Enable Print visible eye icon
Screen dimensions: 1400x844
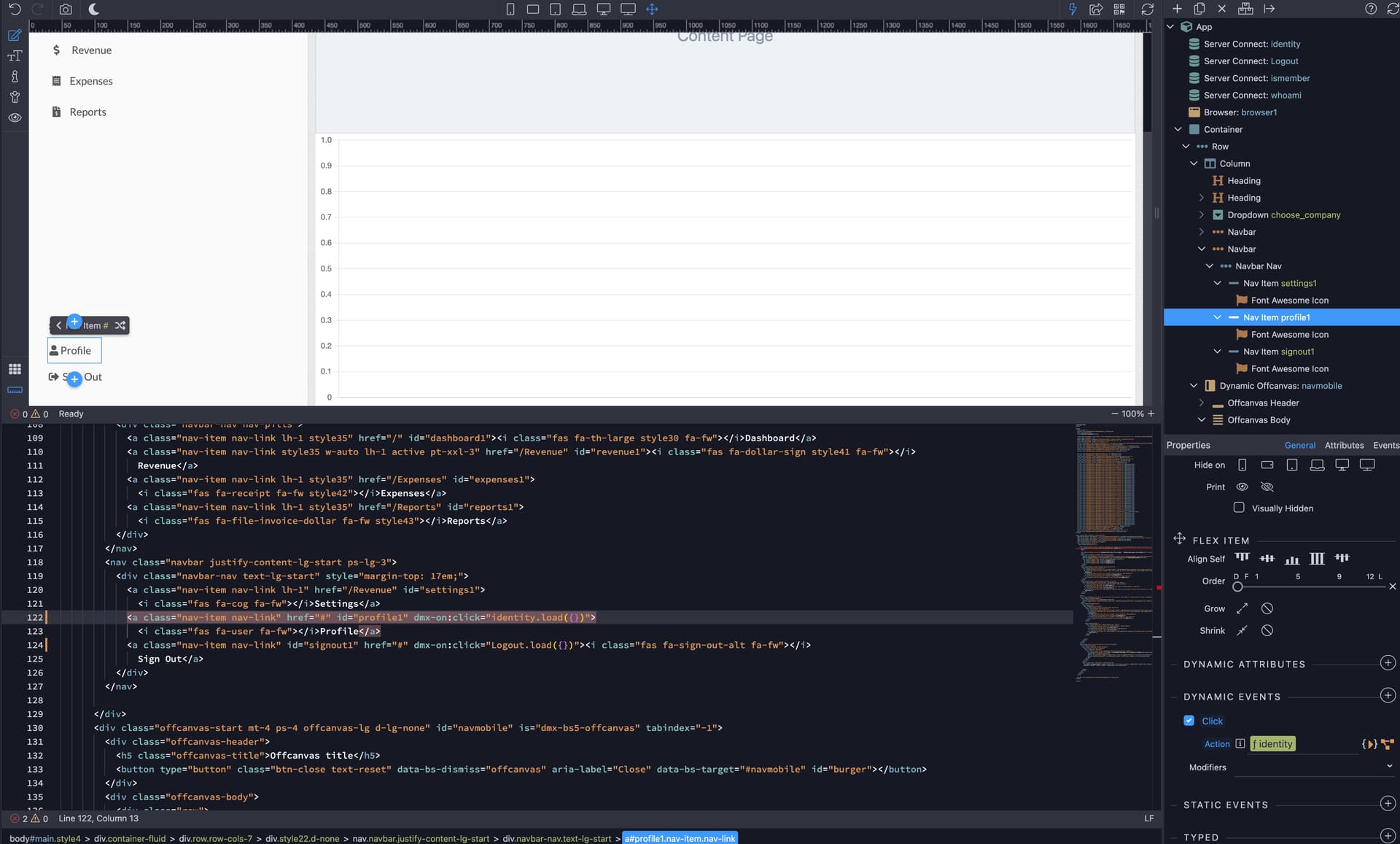click(x=1242, y=487)
